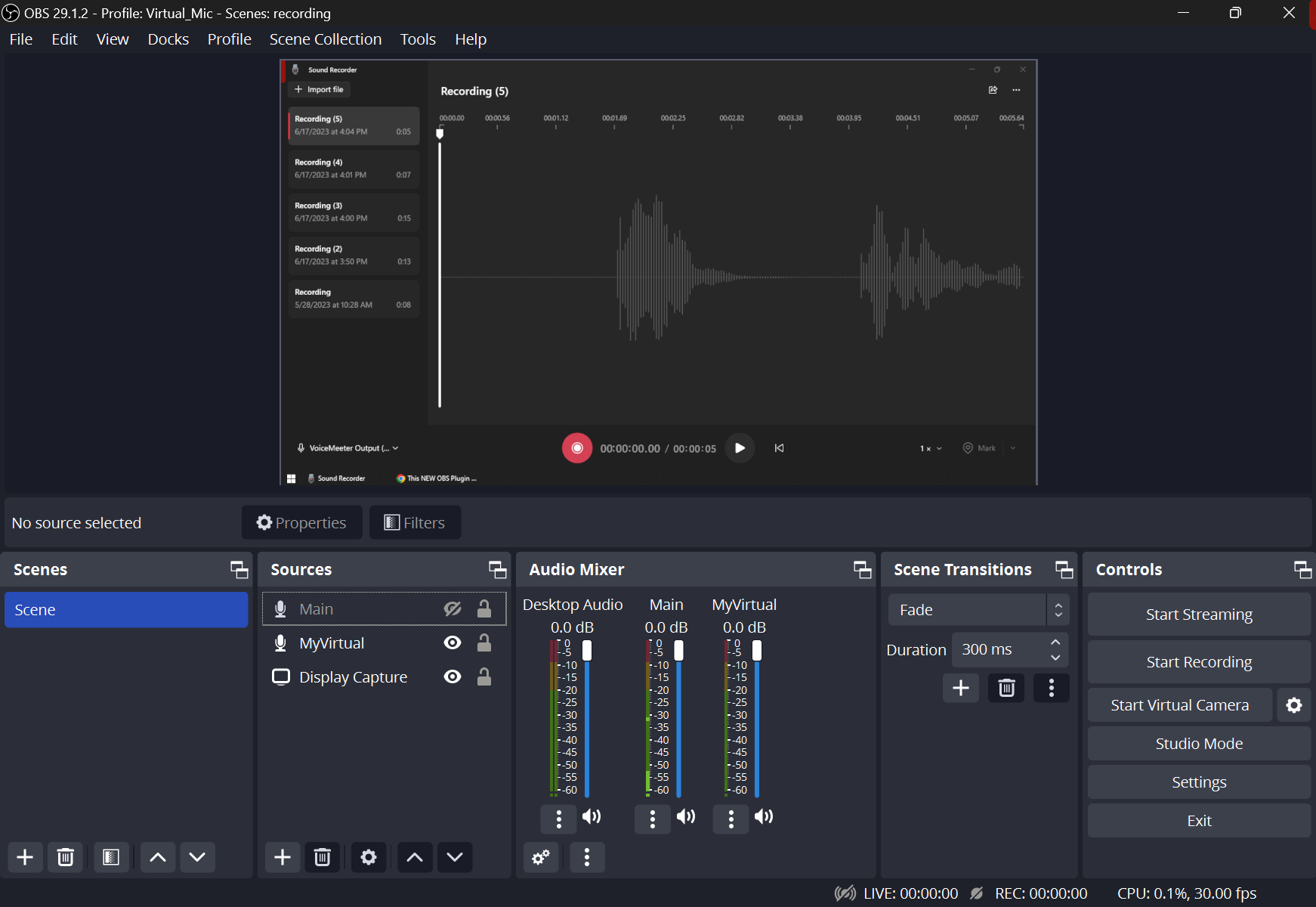
Task: Click Start Streaming button
Action: 1199,614
